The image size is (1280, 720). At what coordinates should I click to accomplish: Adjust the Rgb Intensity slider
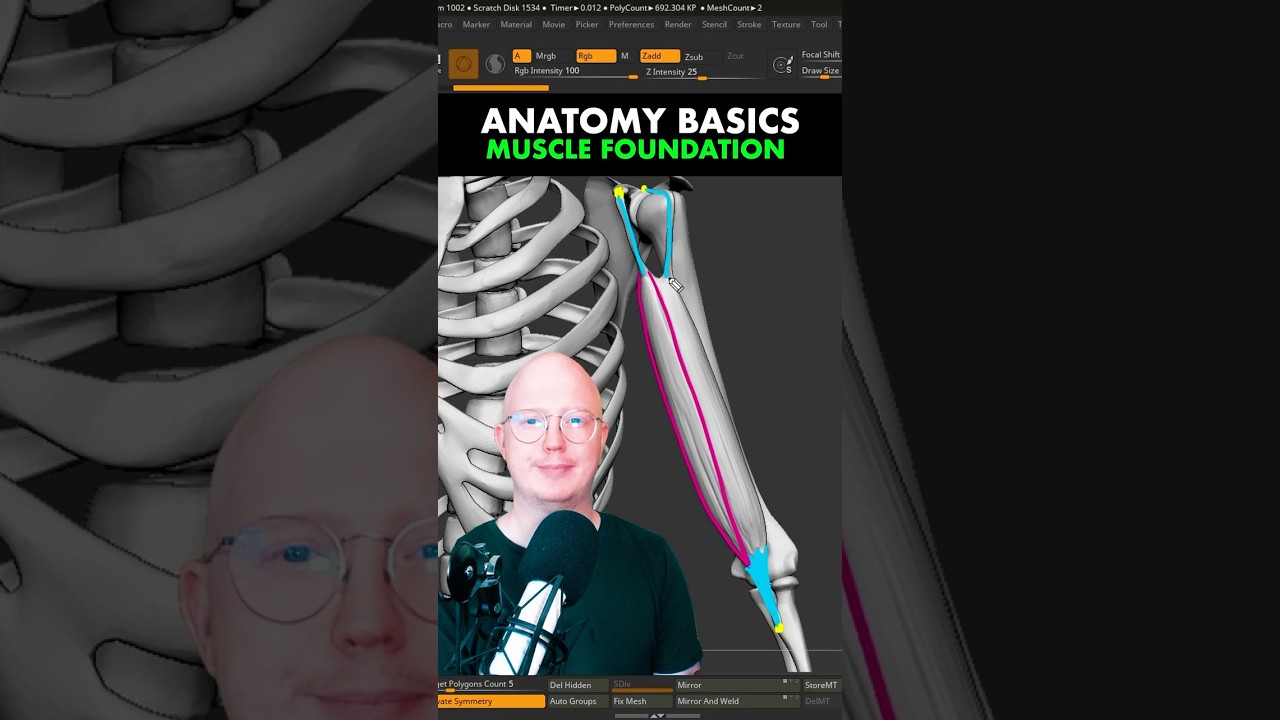pyautogui.click(x=575, y=72)
